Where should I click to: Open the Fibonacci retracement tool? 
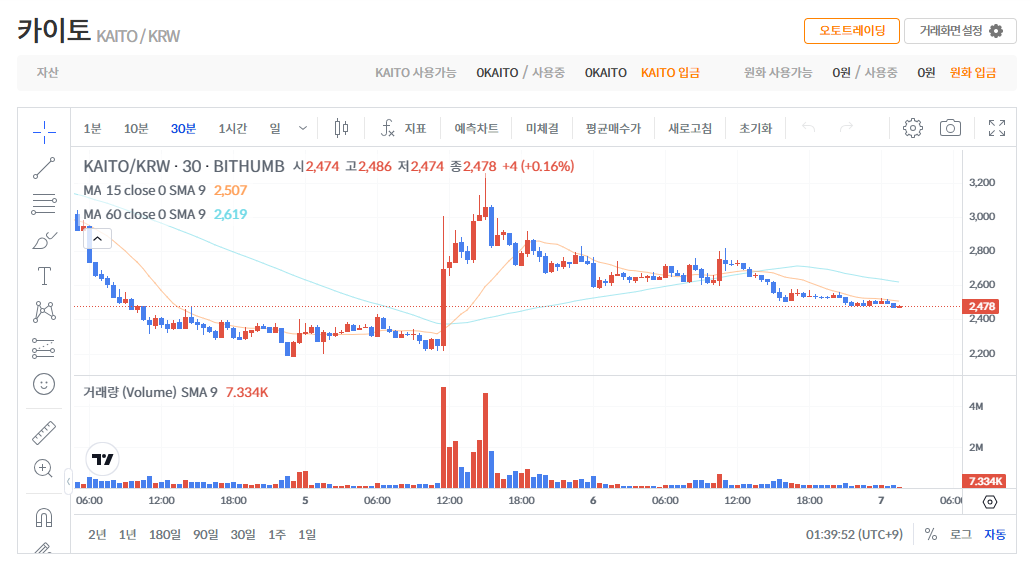(44, 204)
